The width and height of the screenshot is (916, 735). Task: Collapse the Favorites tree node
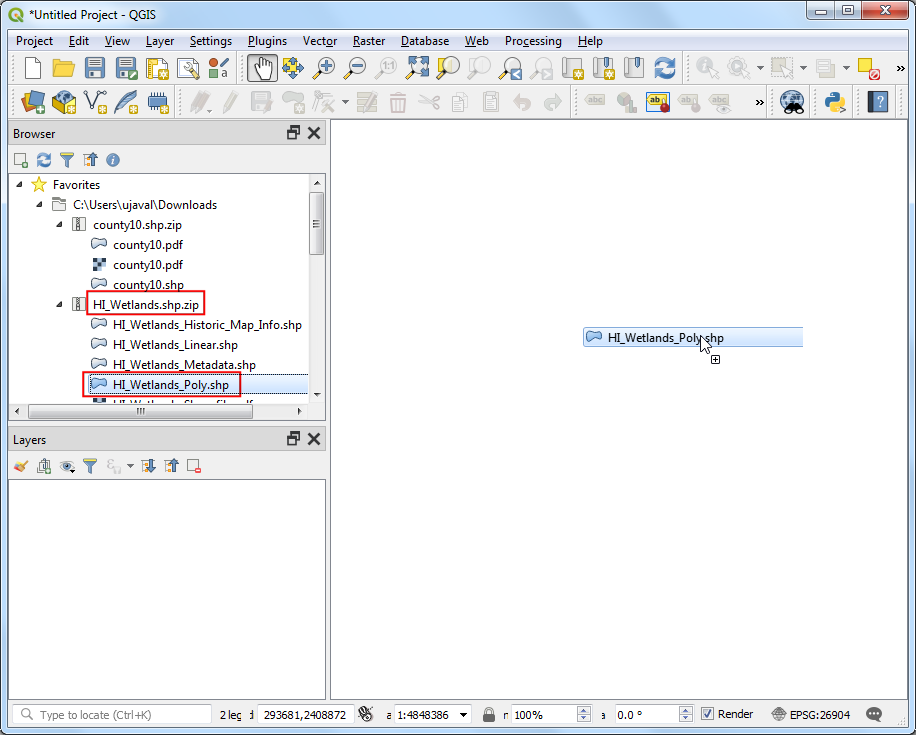(x=20, y=185)
